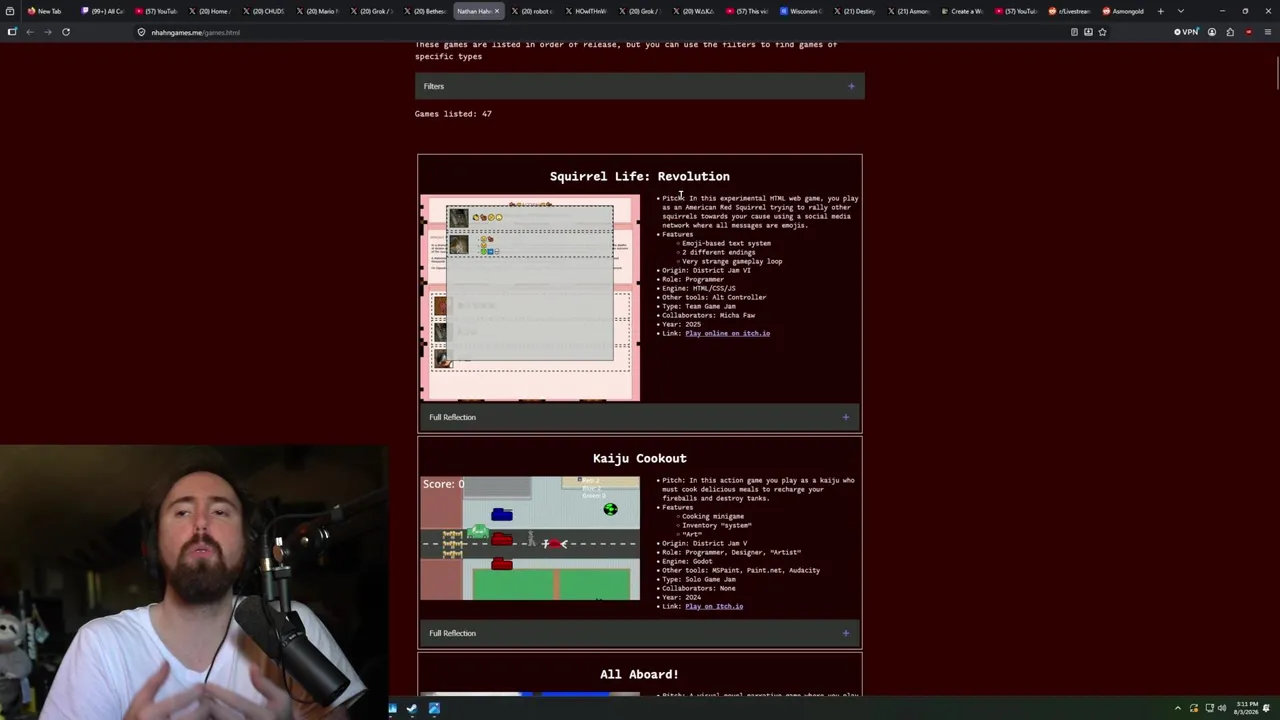Expand Squirrel Life Full Reflection section
The height and width of the screenshot is (720, 1280).
tap(640, 417)
